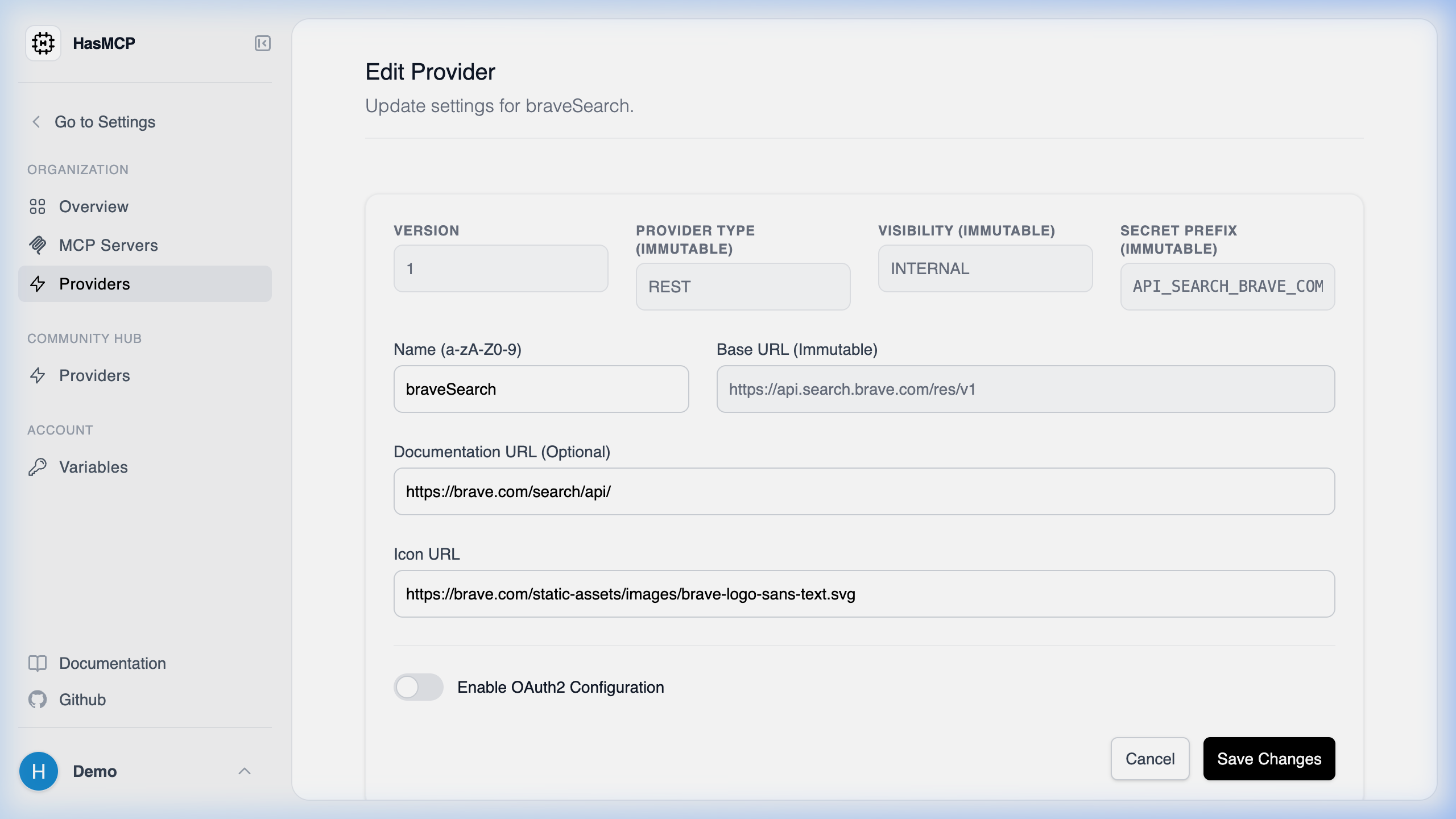Viewport: 1456px width, 819px height.
Task: Click the Icon URL input field
Action: click(864, 593)
